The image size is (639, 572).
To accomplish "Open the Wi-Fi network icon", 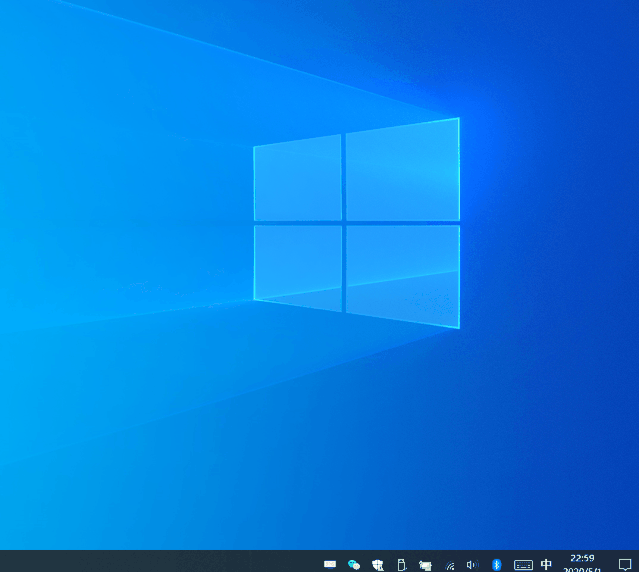I will [x=450, y=565].
